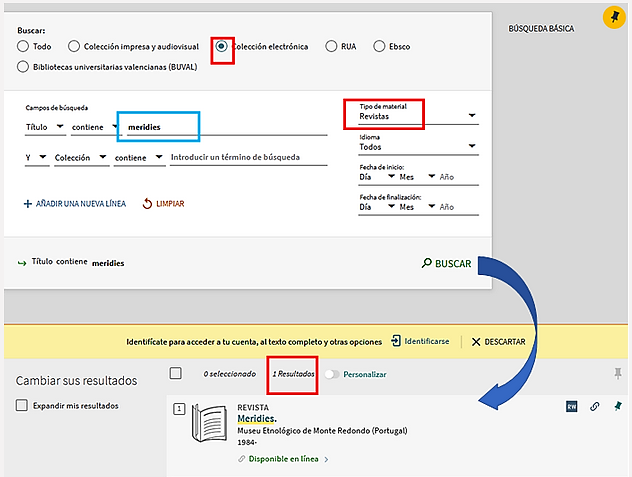Viewport: 632px width, 477px height.
Task: Click the sign-in icon beside Identificarse
Action: pos(396,341)
